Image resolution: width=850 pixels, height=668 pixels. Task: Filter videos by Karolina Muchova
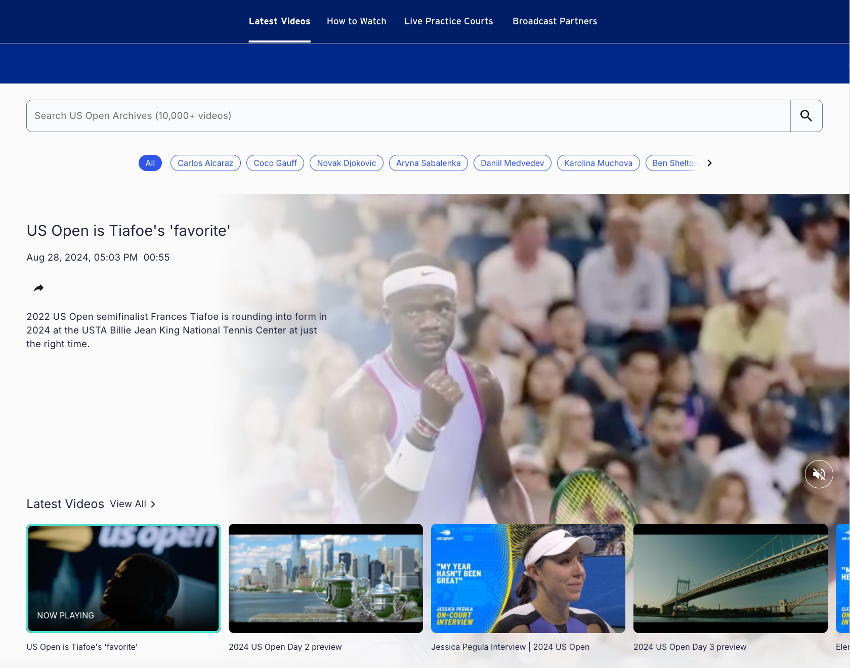coord(598,163)
